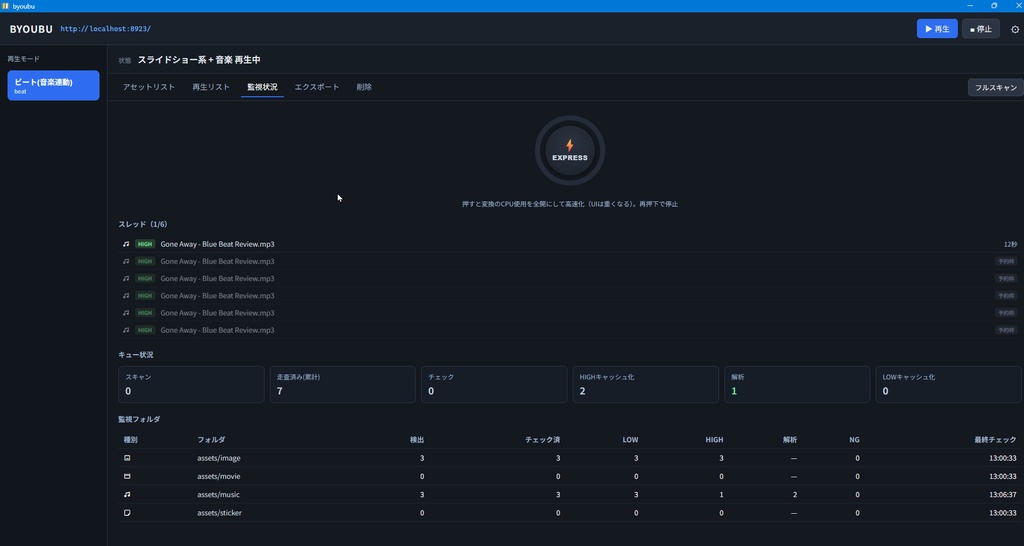Image resolution: width=1024 pixels, height=546 pixels.
Task: Click the チェック済 column header
Action: pyautogui.click(x=543, y=440)
